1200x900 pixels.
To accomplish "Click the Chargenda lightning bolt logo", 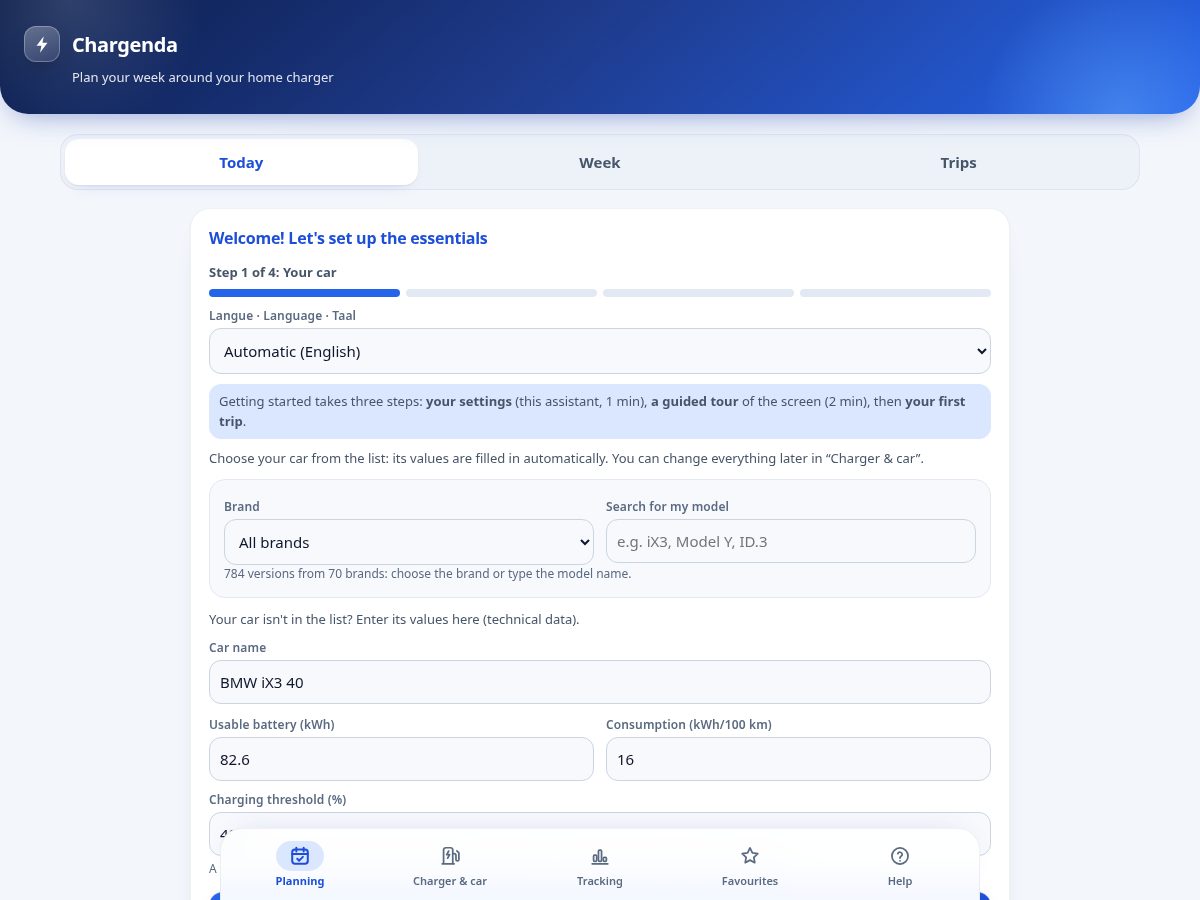I will click(42, 44).
